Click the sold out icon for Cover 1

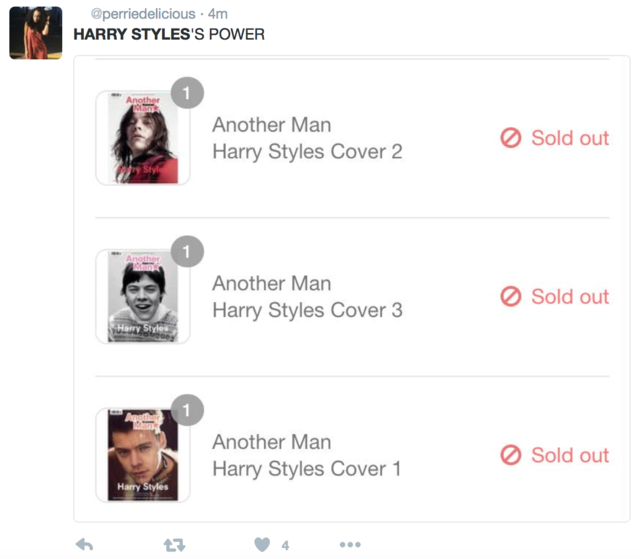click(x=511, y=455)
